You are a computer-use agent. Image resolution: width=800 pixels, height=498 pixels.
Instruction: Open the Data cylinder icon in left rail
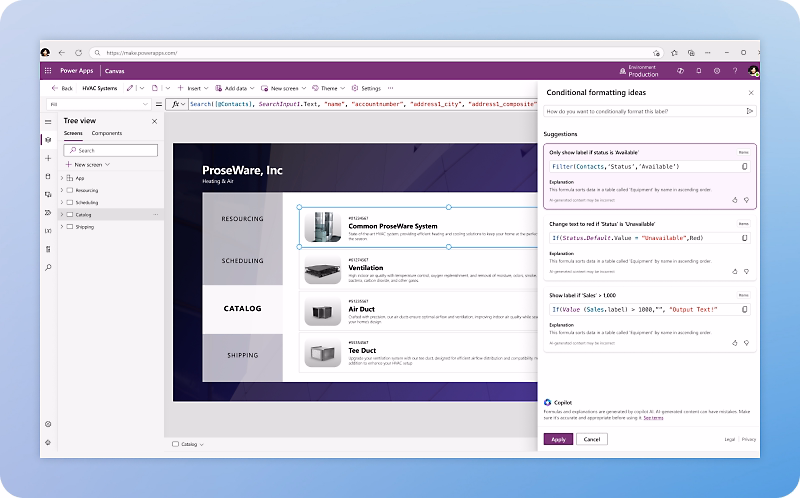pos(48,177)
